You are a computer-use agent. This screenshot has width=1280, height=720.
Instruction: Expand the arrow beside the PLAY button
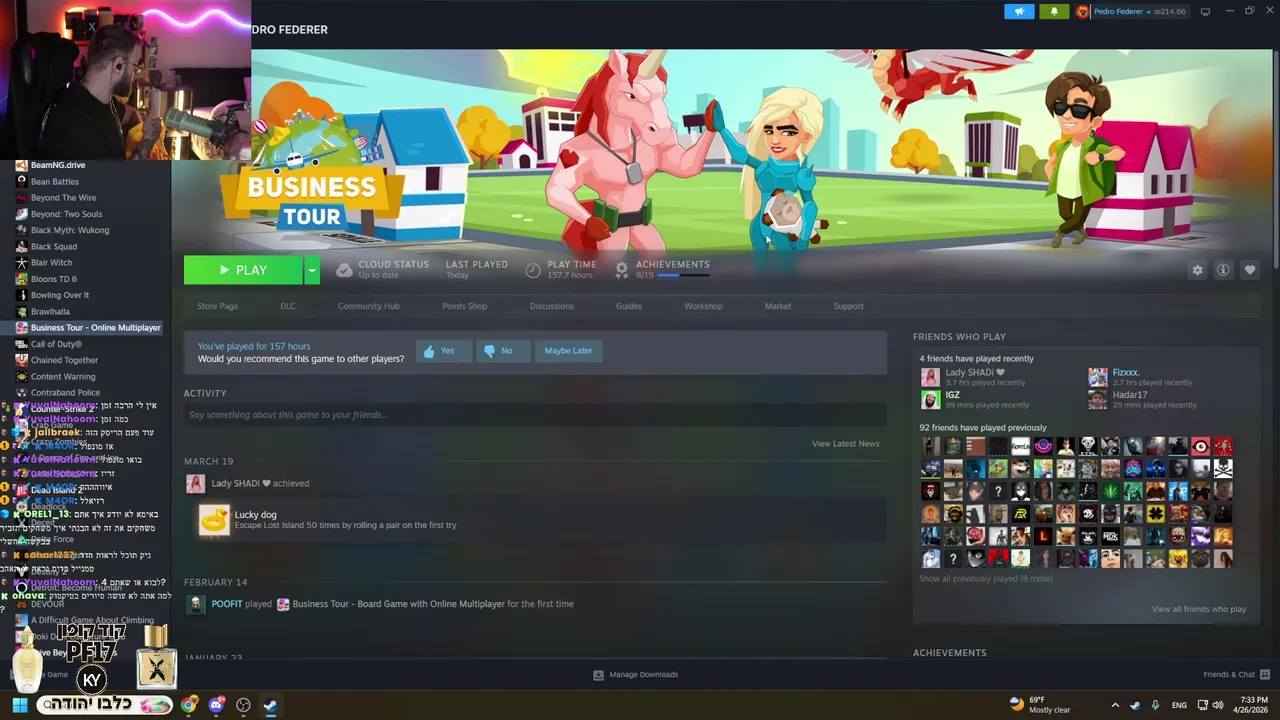tap(312, 270)
